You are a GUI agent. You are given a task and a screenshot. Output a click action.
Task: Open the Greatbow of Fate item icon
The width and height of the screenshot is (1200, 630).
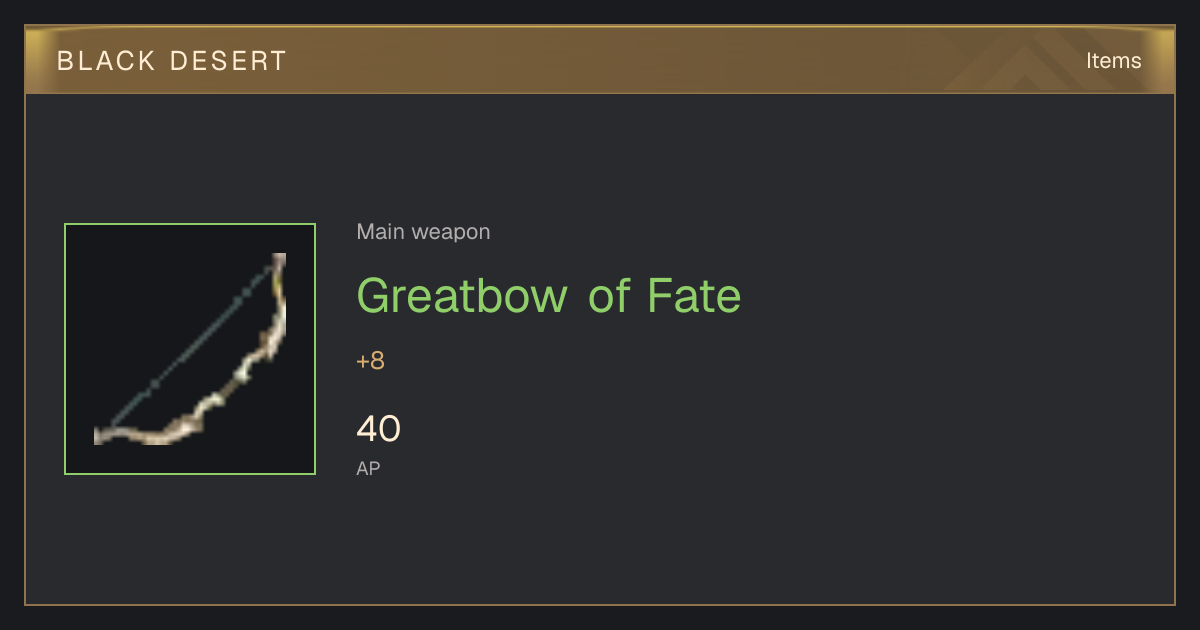[190, 349]
